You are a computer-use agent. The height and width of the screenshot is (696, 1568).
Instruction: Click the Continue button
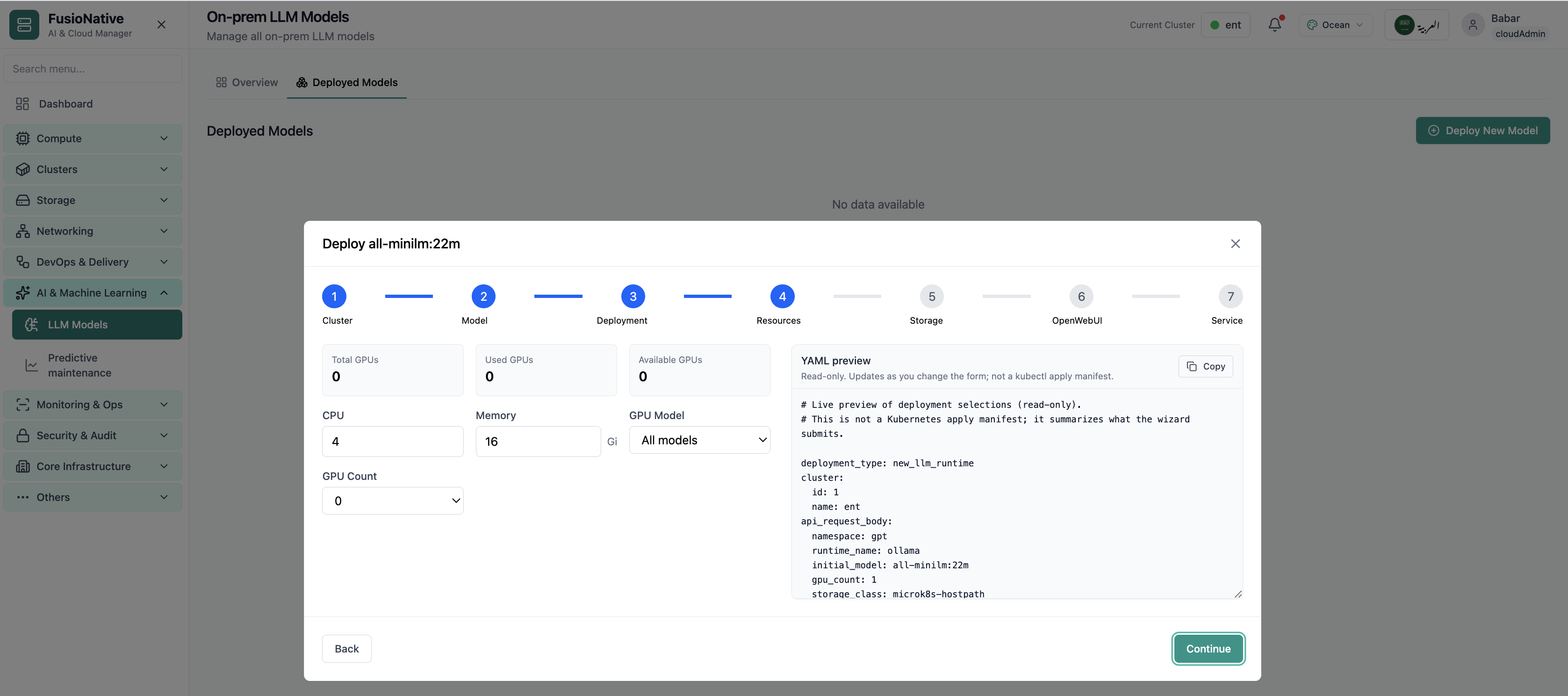tap(1208, 648)
